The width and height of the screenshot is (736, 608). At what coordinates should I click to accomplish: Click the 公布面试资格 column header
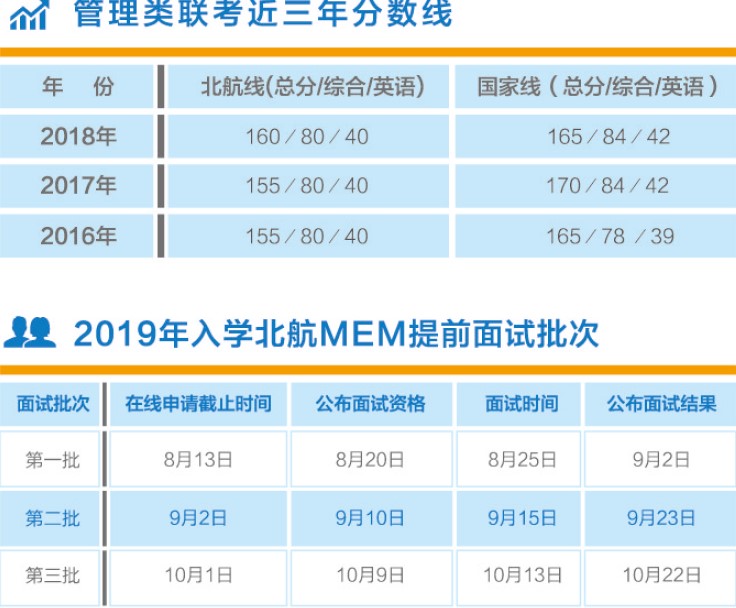[x=370, y=404]
